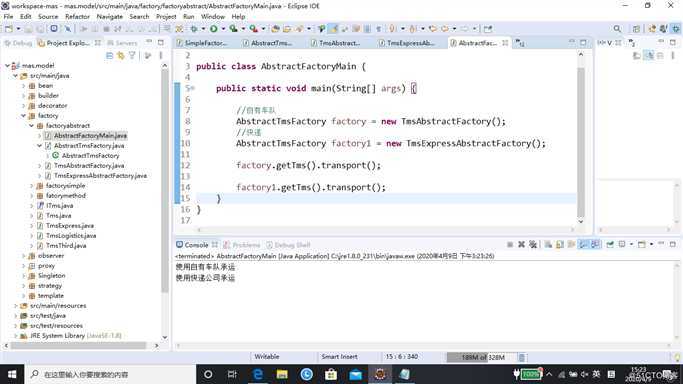Viewport: 683px width, 384px height.
Task: Remove all terminated launches in console
Action: (533, 245)
